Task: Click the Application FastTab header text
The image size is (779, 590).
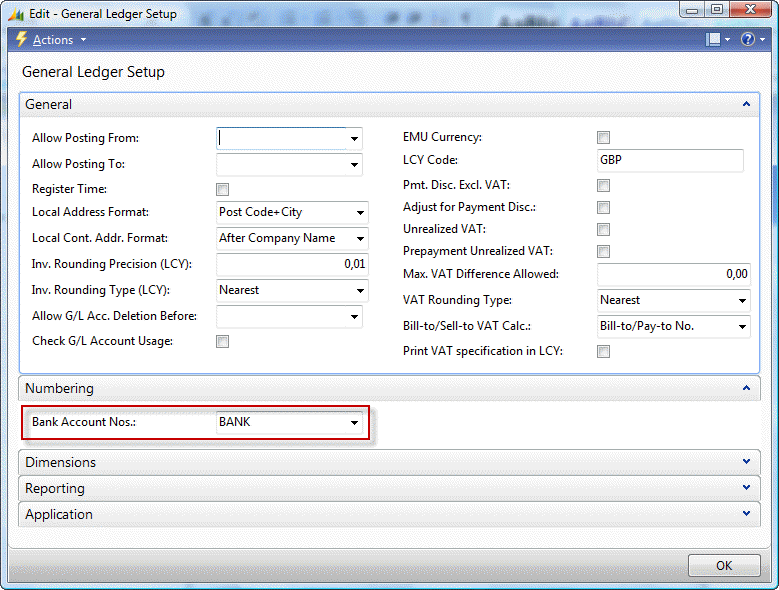Action: 59,515
